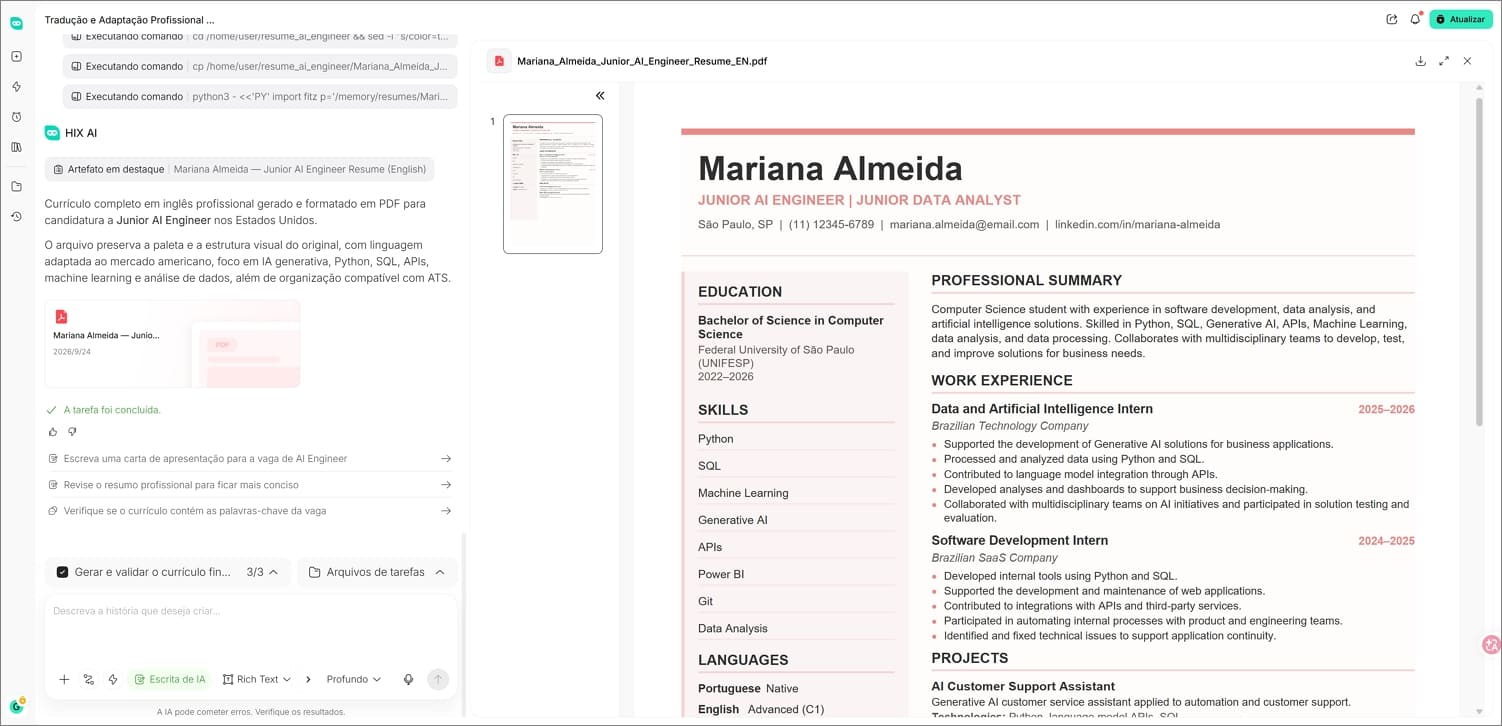Click the PROFESSIONAL SUMMARY heading

1026,280
